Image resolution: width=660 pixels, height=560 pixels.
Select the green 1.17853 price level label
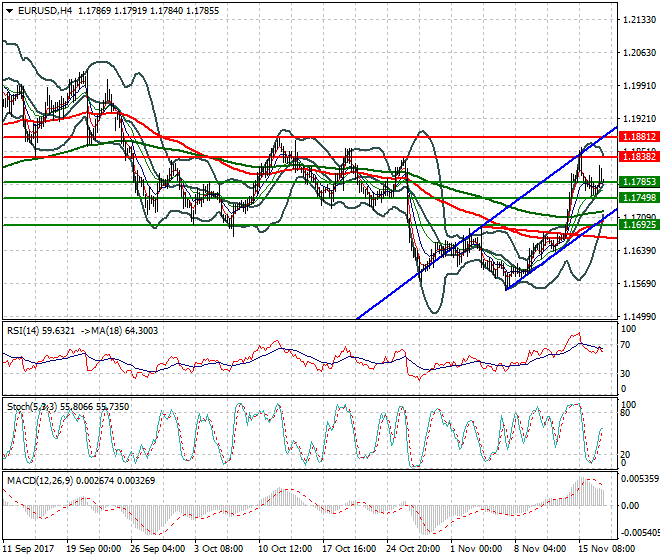click(x=639, y=182)
